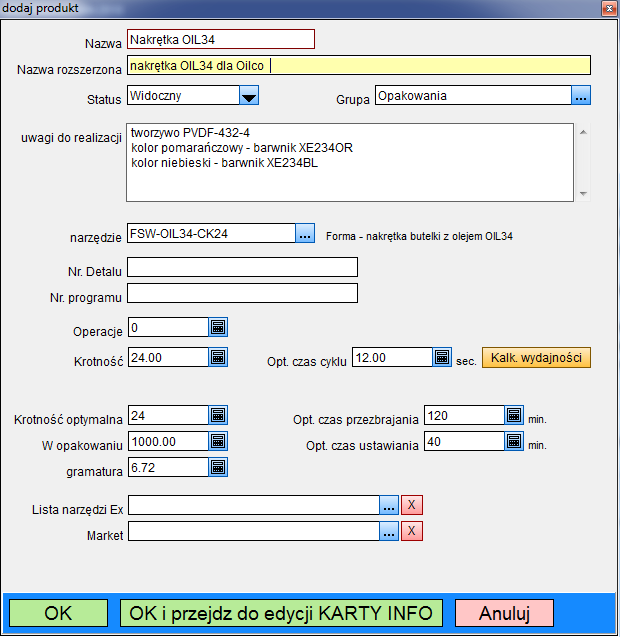This screenshot has width=620, height=637.
Task: Click Opt. czas przezbrajania value 120
Action: [464, 415]
